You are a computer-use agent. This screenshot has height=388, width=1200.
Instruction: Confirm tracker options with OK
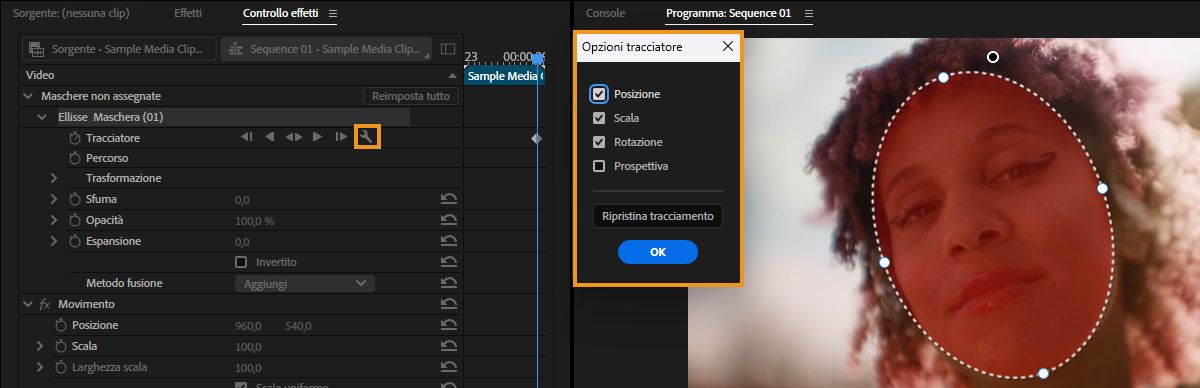[x=658, y=252]
